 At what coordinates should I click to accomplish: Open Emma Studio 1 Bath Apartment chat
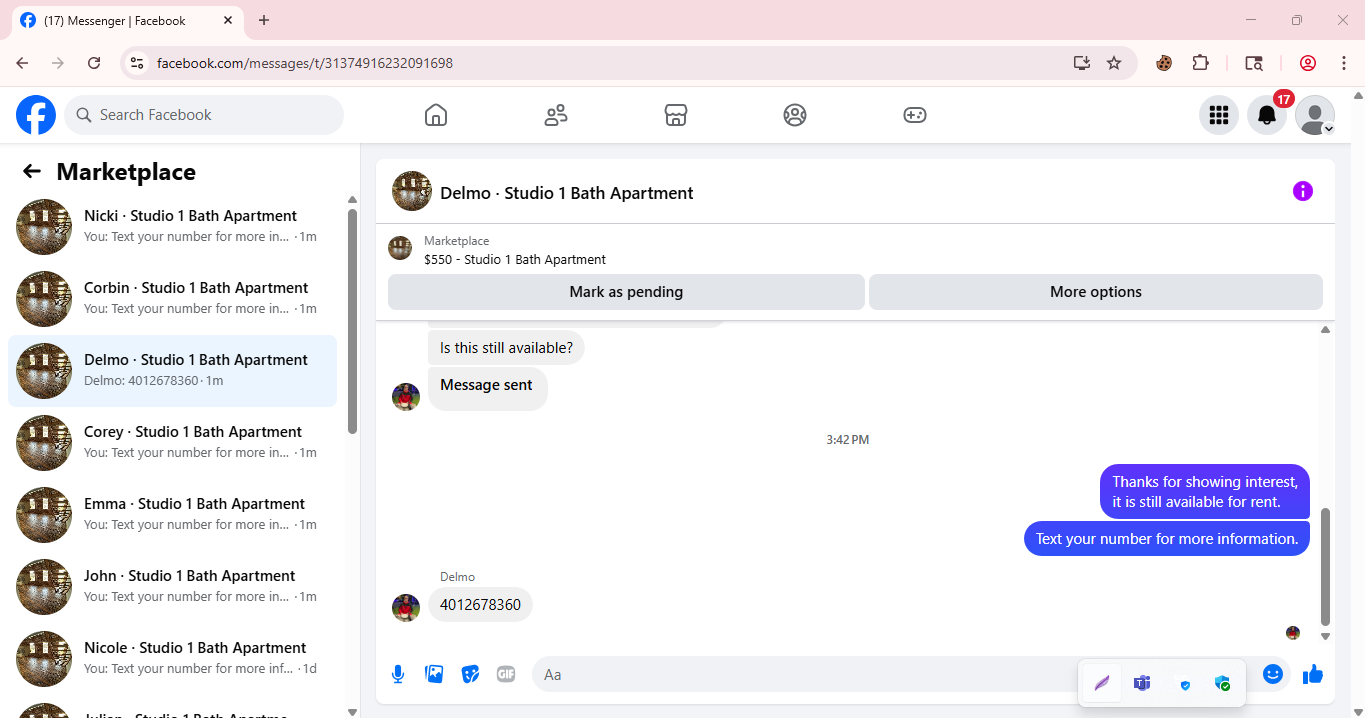click(x=172, y=515)
